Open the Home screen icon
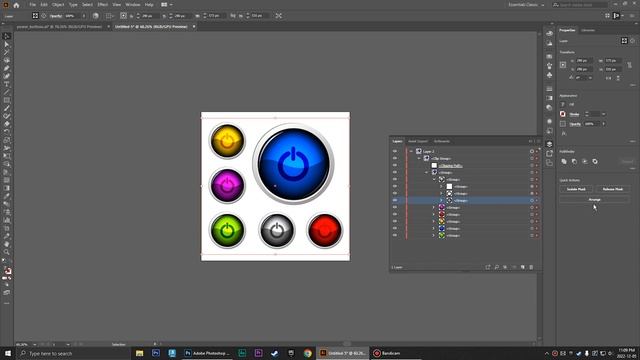Image resolution: width=640 pixels, height=360 pixels. pos(16,5)
